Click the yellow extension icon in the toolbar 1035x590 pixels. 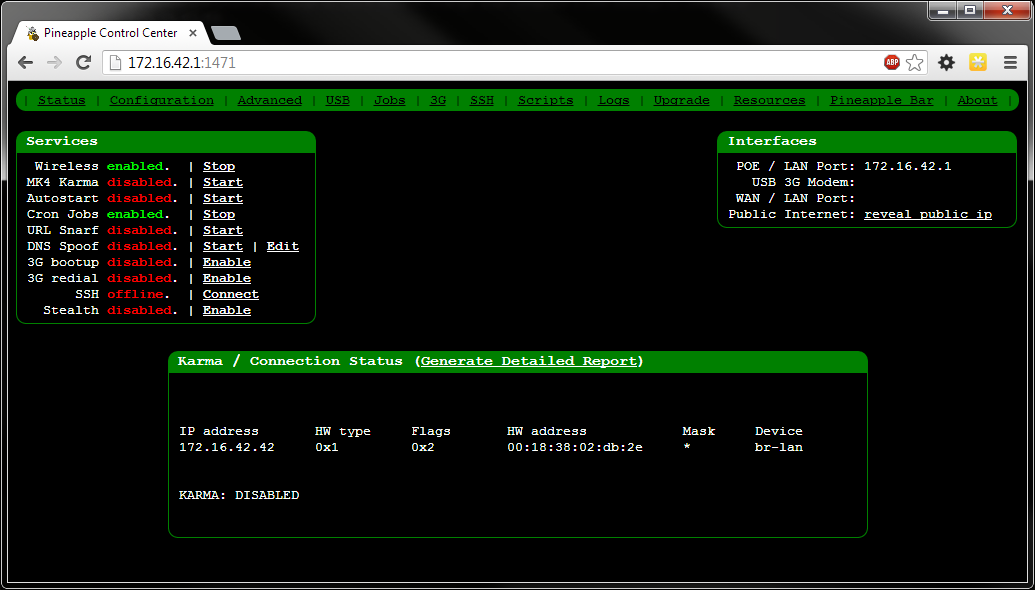click(x=978, y=63)
